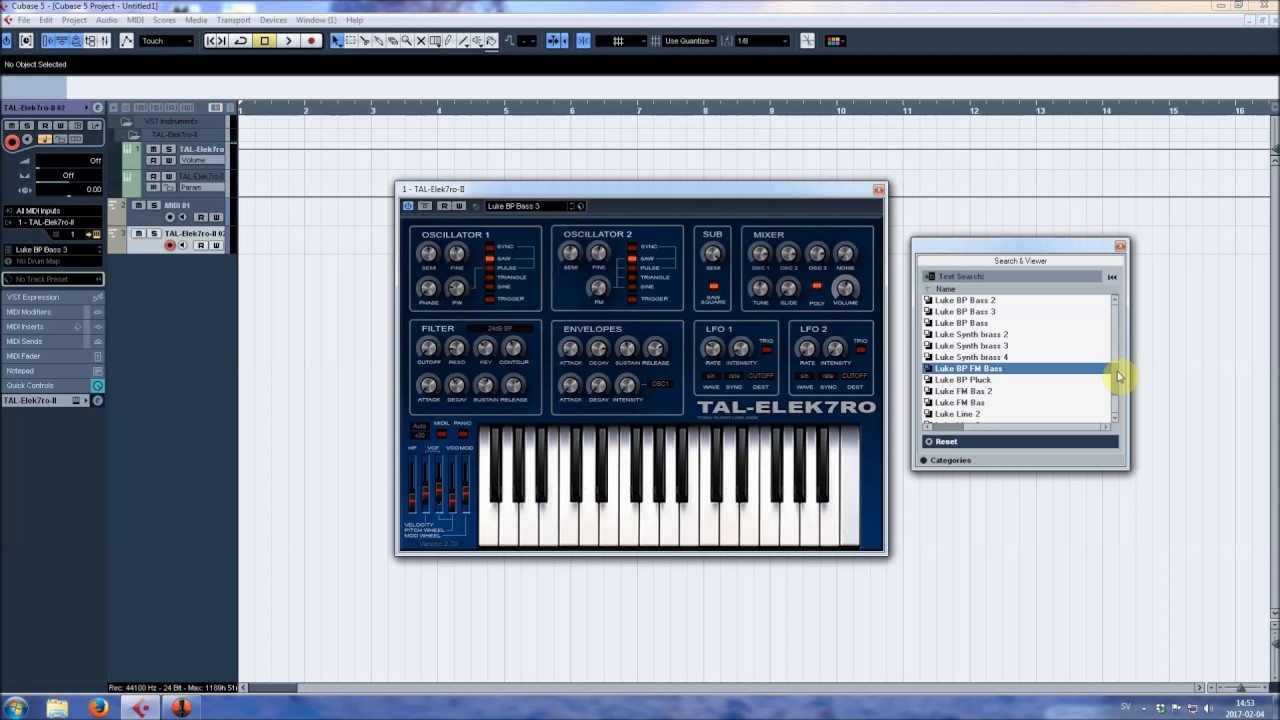1280x720 pixels.
Task: Open the File menu
Action: pos(23,20)
